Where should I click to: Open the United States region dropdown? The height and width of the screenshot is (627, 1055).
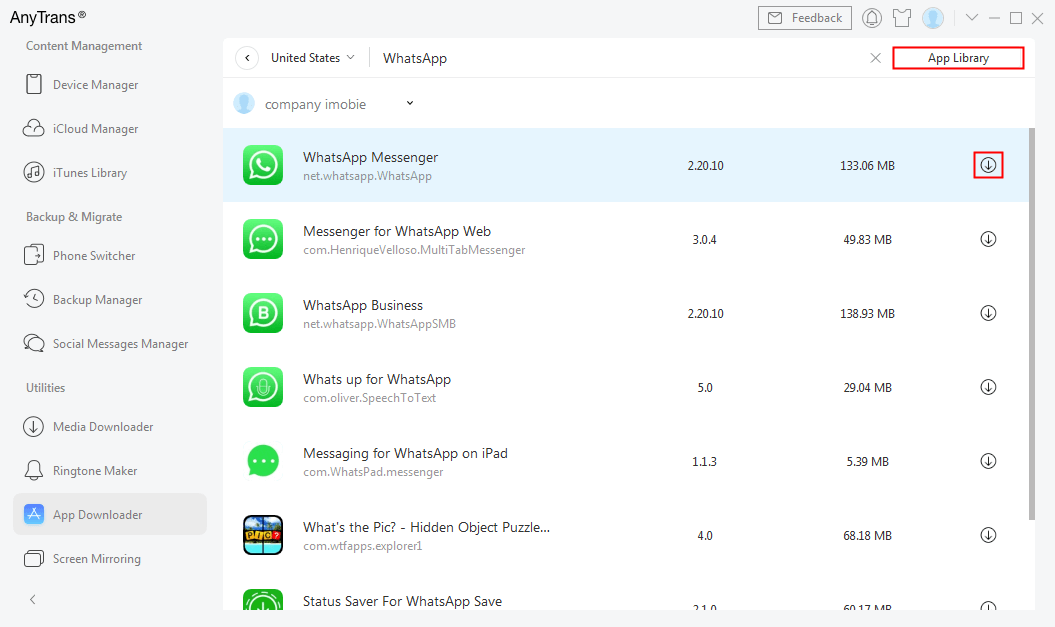311,58
